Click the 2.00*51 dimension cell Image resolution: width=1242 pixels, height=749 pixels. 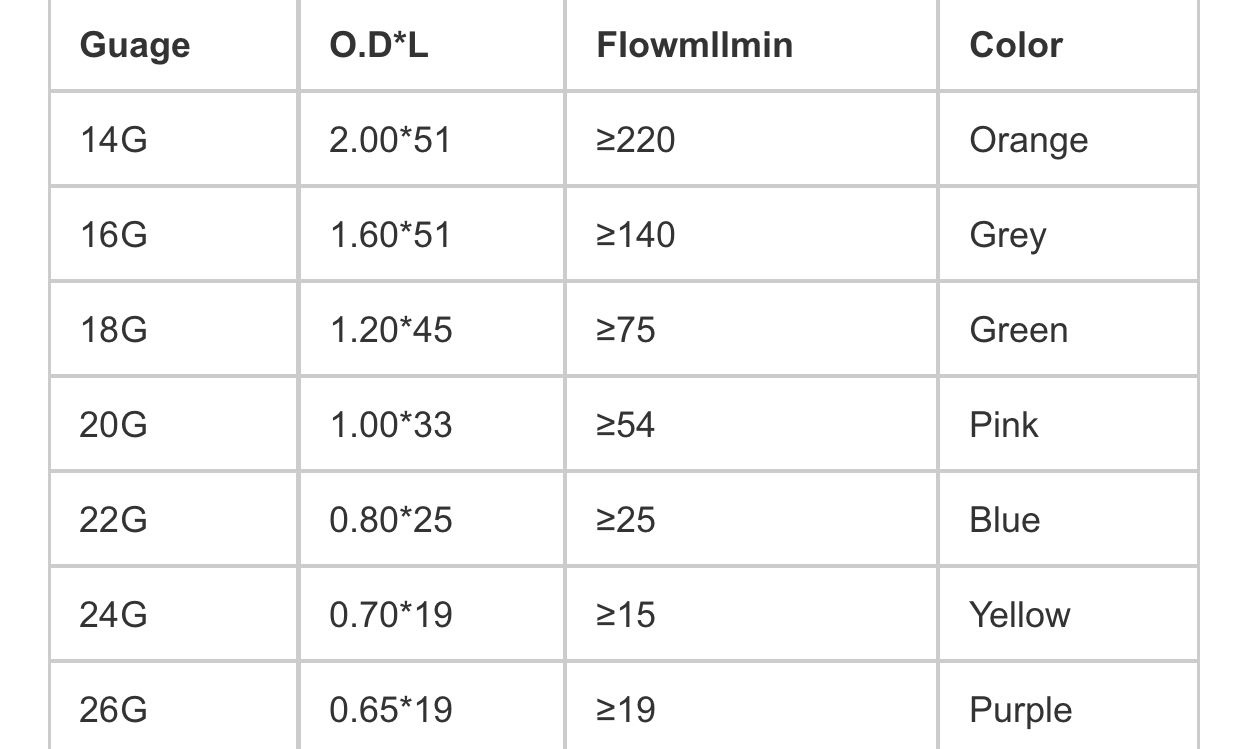click(390, 140)
